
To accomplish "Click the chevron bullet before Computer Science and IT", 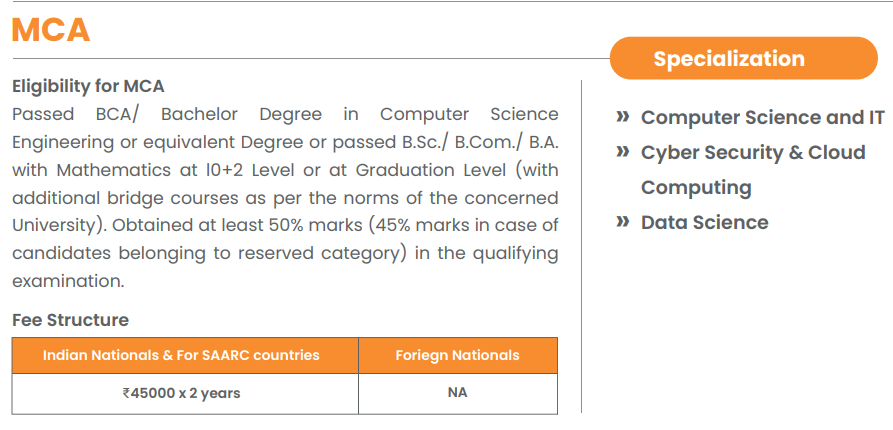I will click(x=623, y=117).
